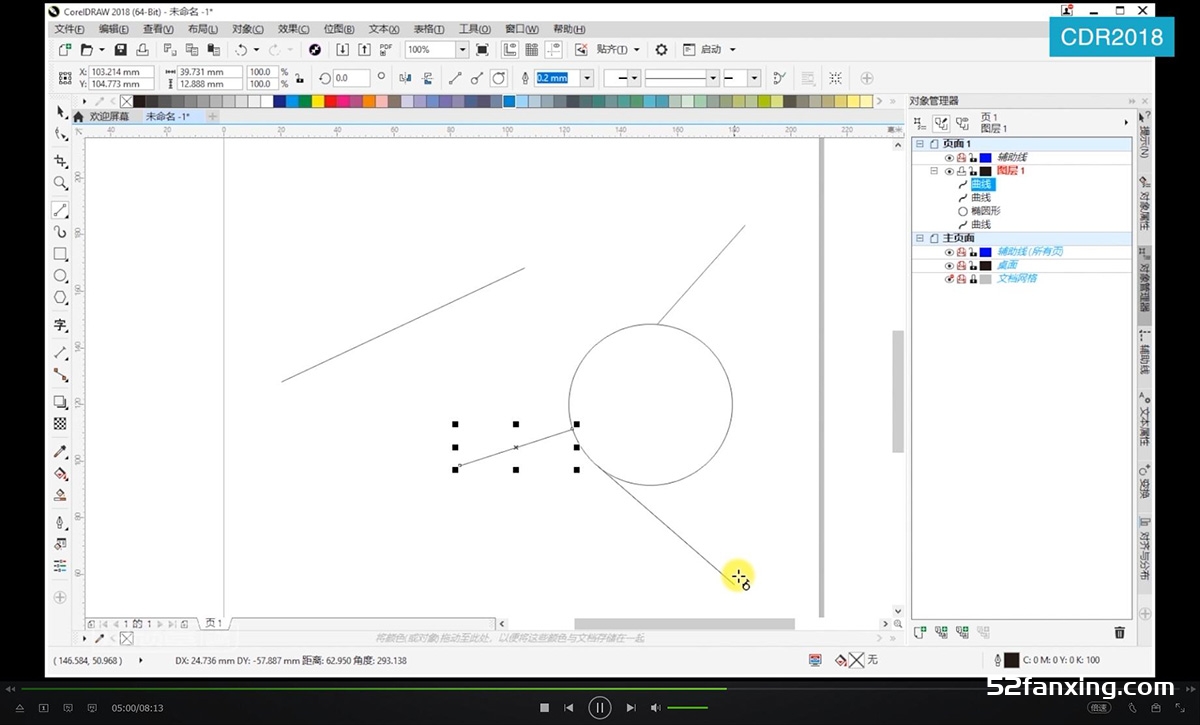1200x725 pixels.
Task: Select the Smart fill tool
Action: click(61, 494)
